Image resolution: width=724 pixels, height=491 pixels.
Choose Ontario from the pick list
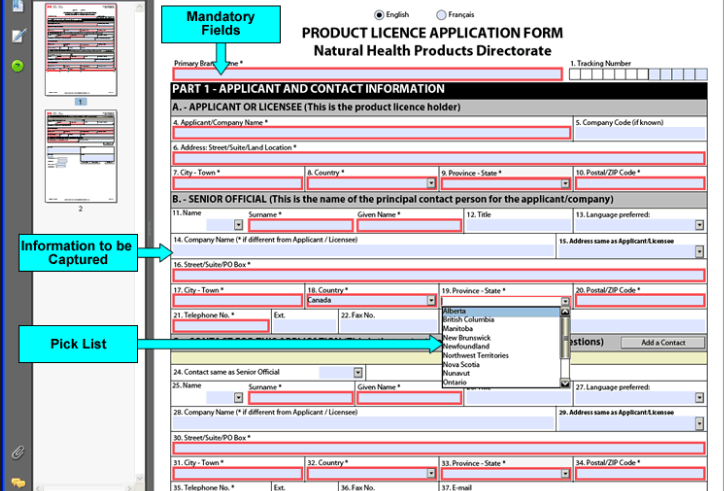click(x=501, y=382)
